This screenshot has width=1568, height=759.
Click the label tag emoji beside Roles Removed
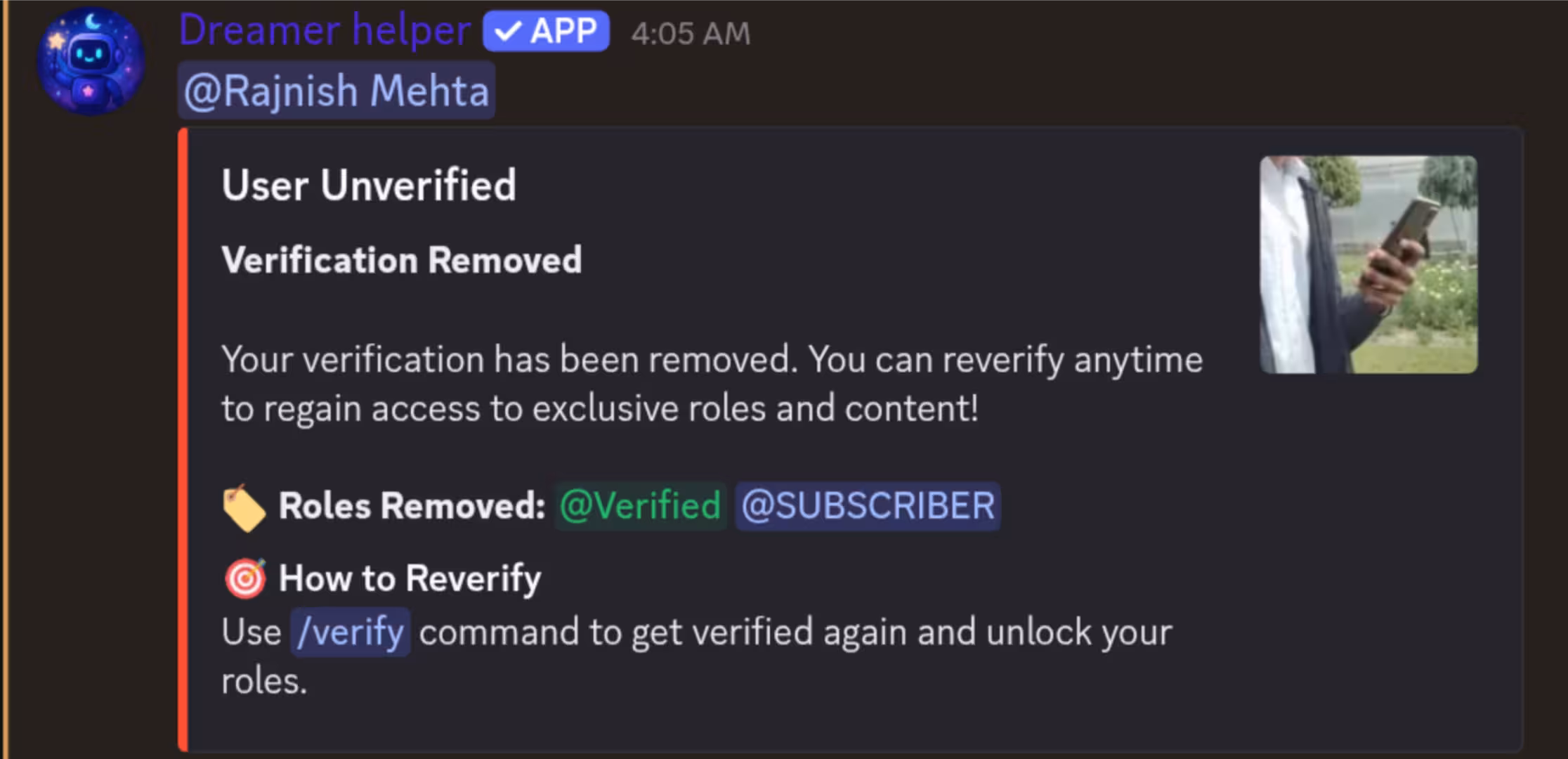point(245,506)
